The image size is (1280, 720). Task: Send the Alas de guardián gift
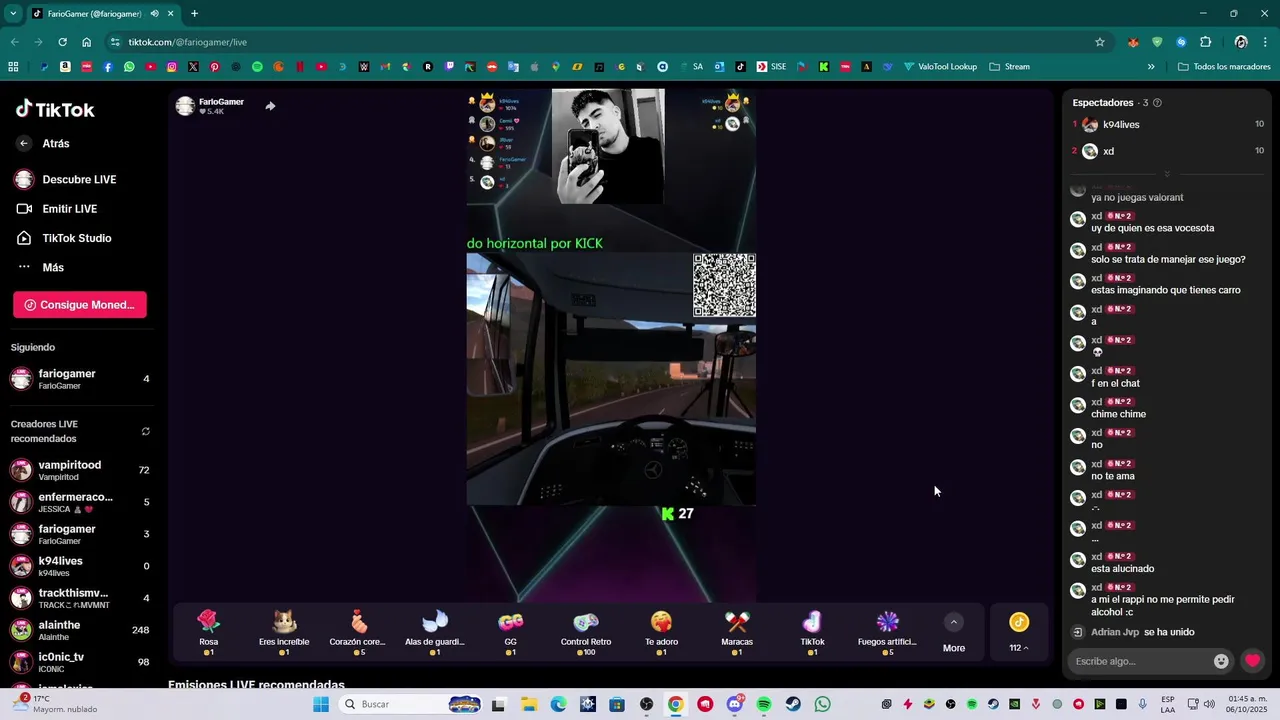pyautogui.click(x=435, y=632)
